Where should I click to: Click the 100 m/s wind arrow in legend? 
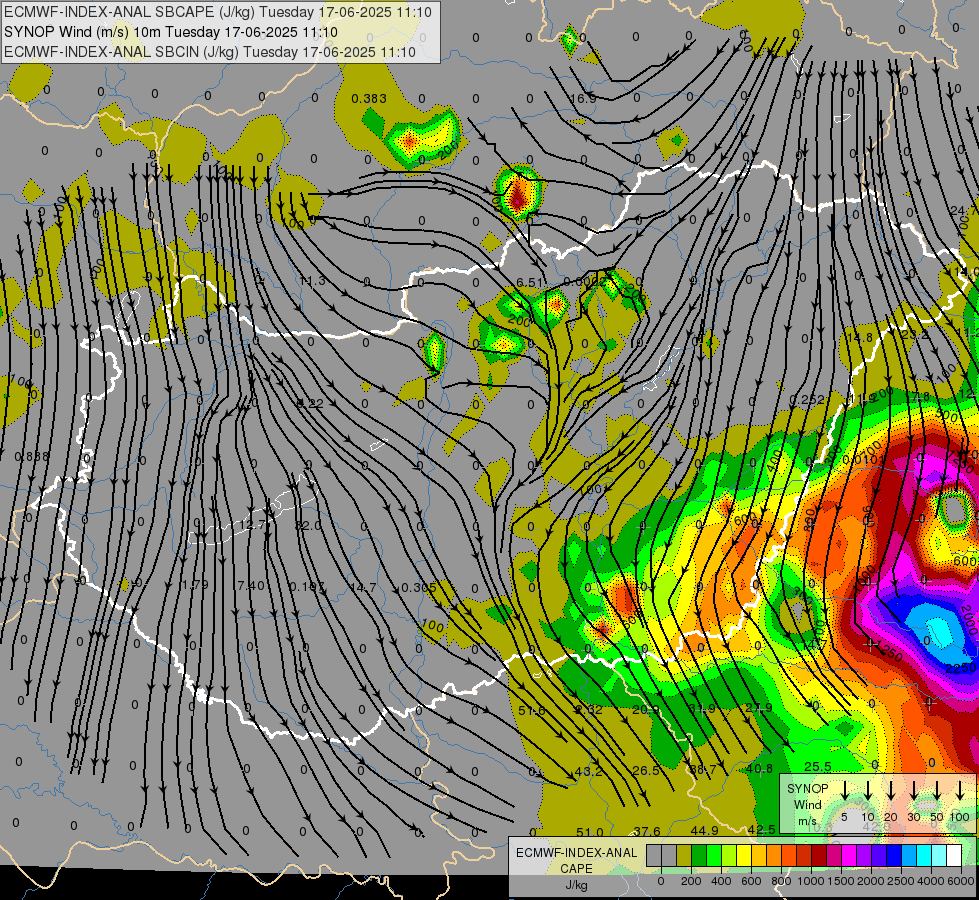[x=960, y=791]
